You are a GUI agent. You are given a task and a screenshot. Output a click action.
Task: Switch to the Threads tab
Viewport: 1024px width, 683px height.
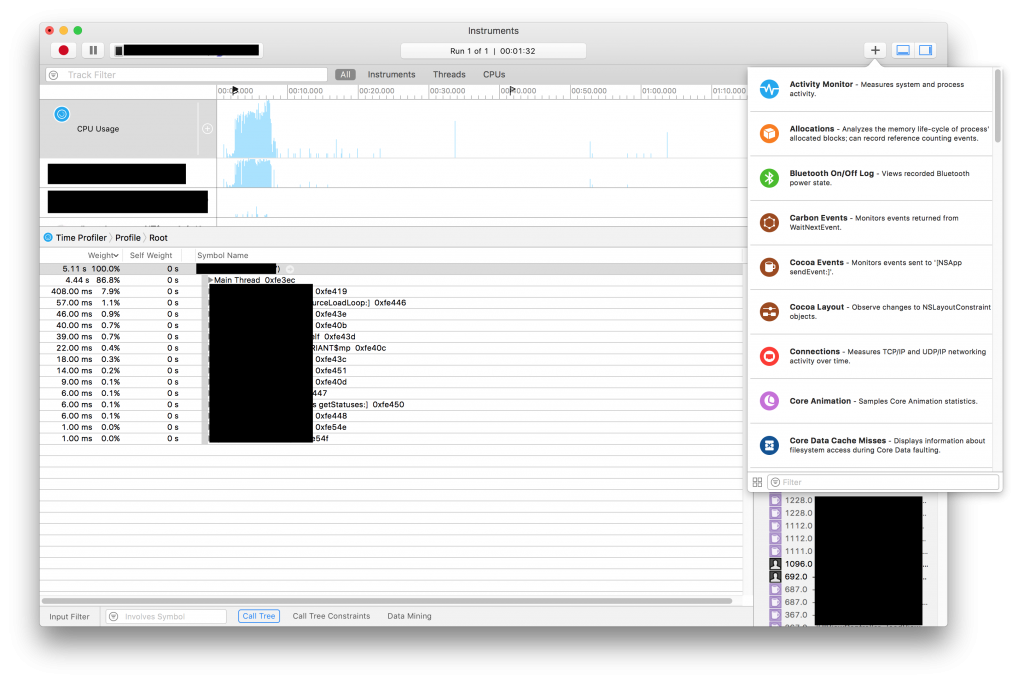click(449, 74)
